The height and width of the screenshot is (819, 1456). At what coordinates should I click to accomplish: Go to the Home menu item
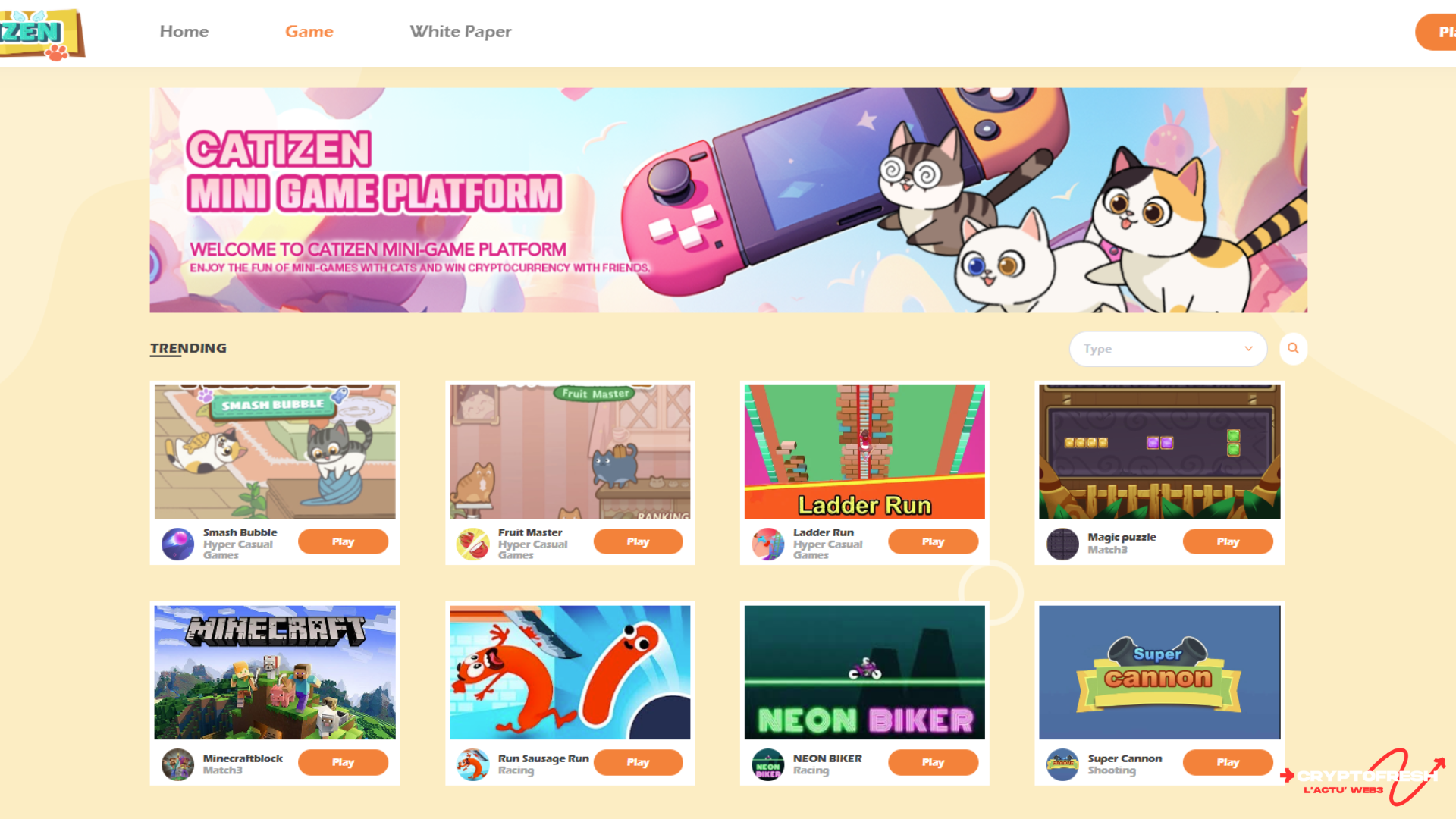184,31
